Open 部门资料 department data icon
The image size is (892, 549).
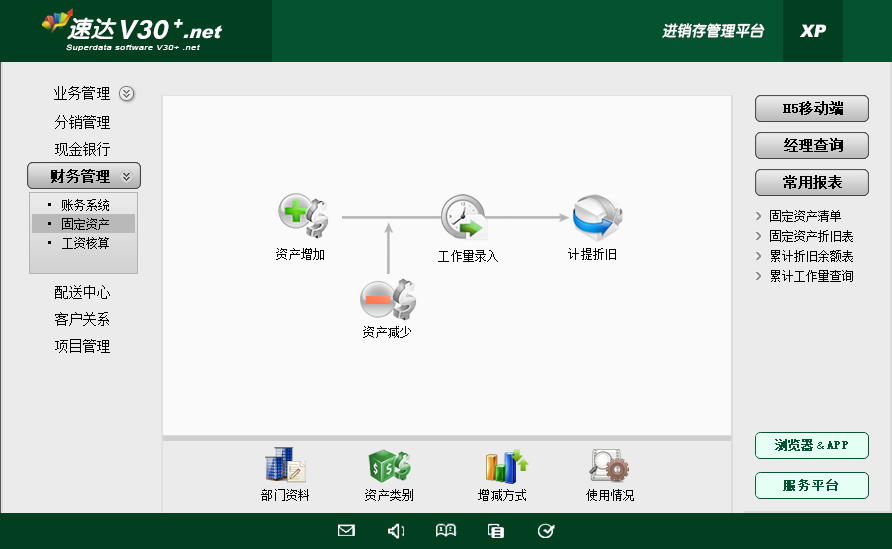pyautogui.click(x=285, y=466)
